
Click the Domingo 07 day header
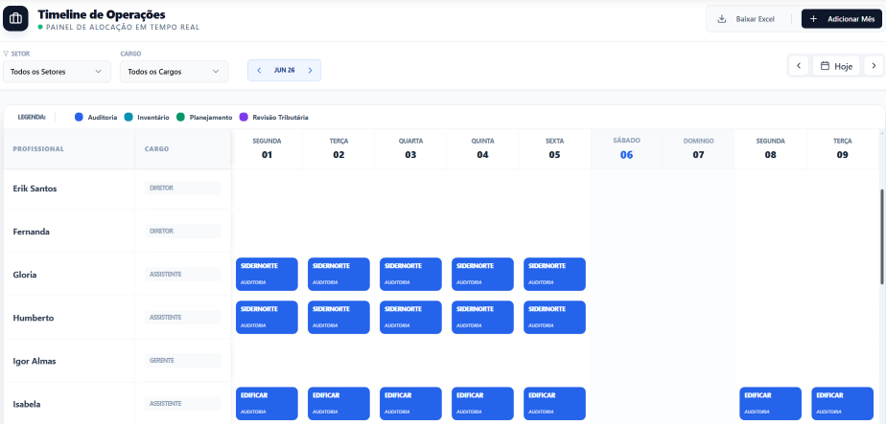(698, 149)
